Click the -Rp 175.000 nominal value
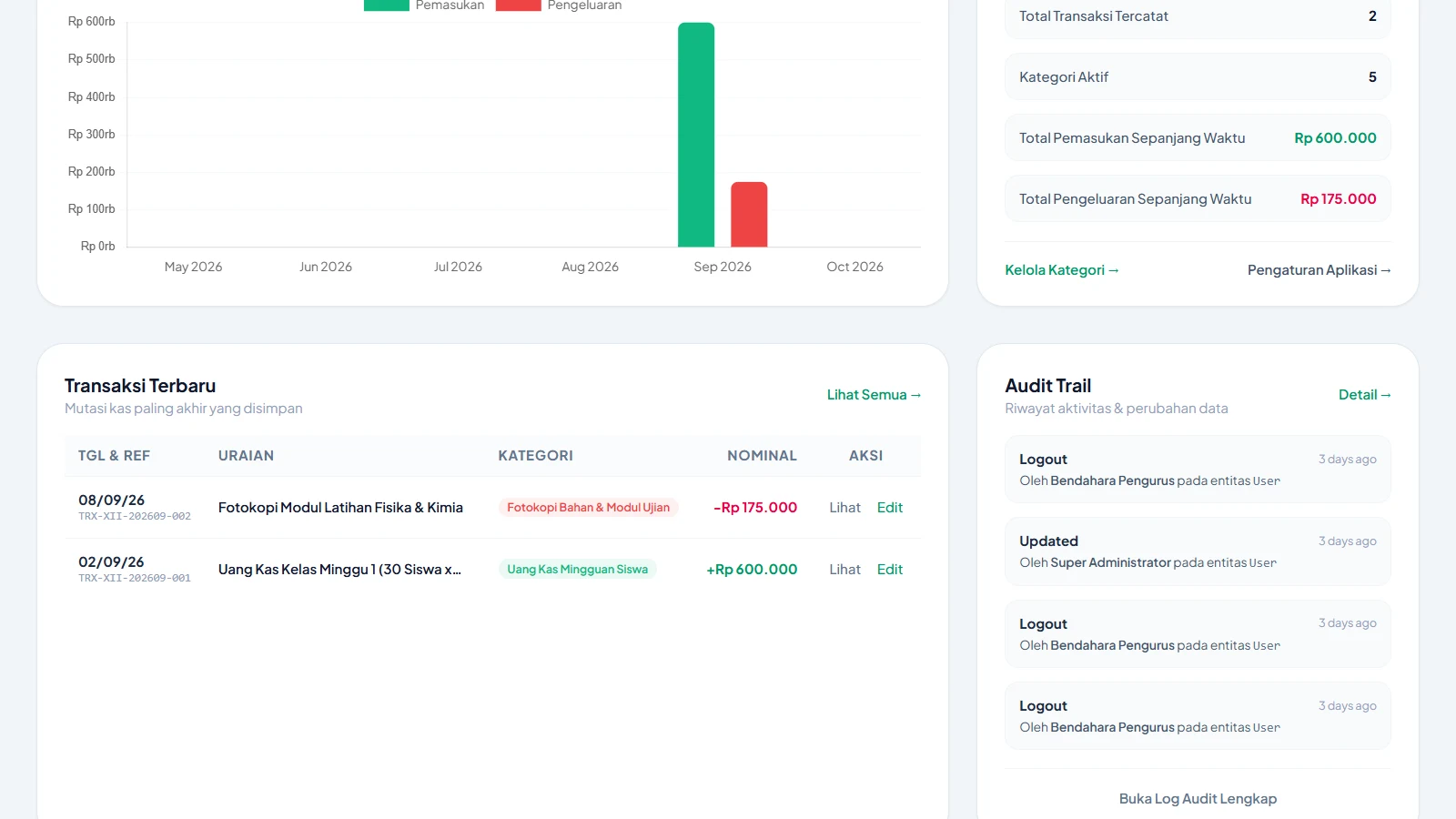The height and width of the screenshot is (819, 1456). 755,508
